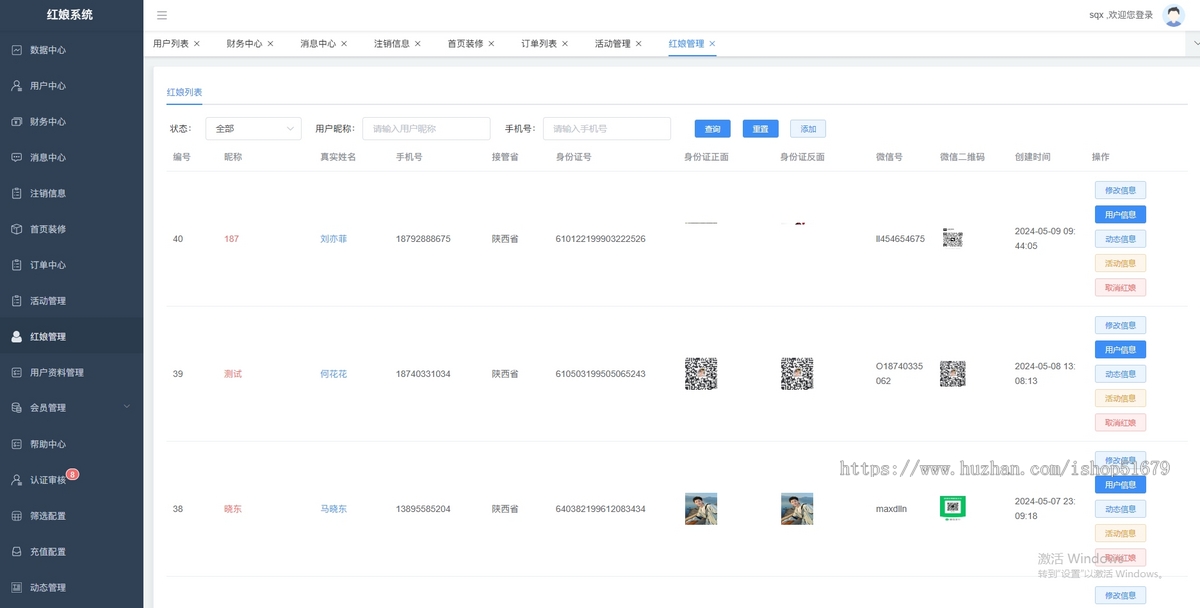Close the 消息中心 tab

pyautogui.click(x=344, y=44)
